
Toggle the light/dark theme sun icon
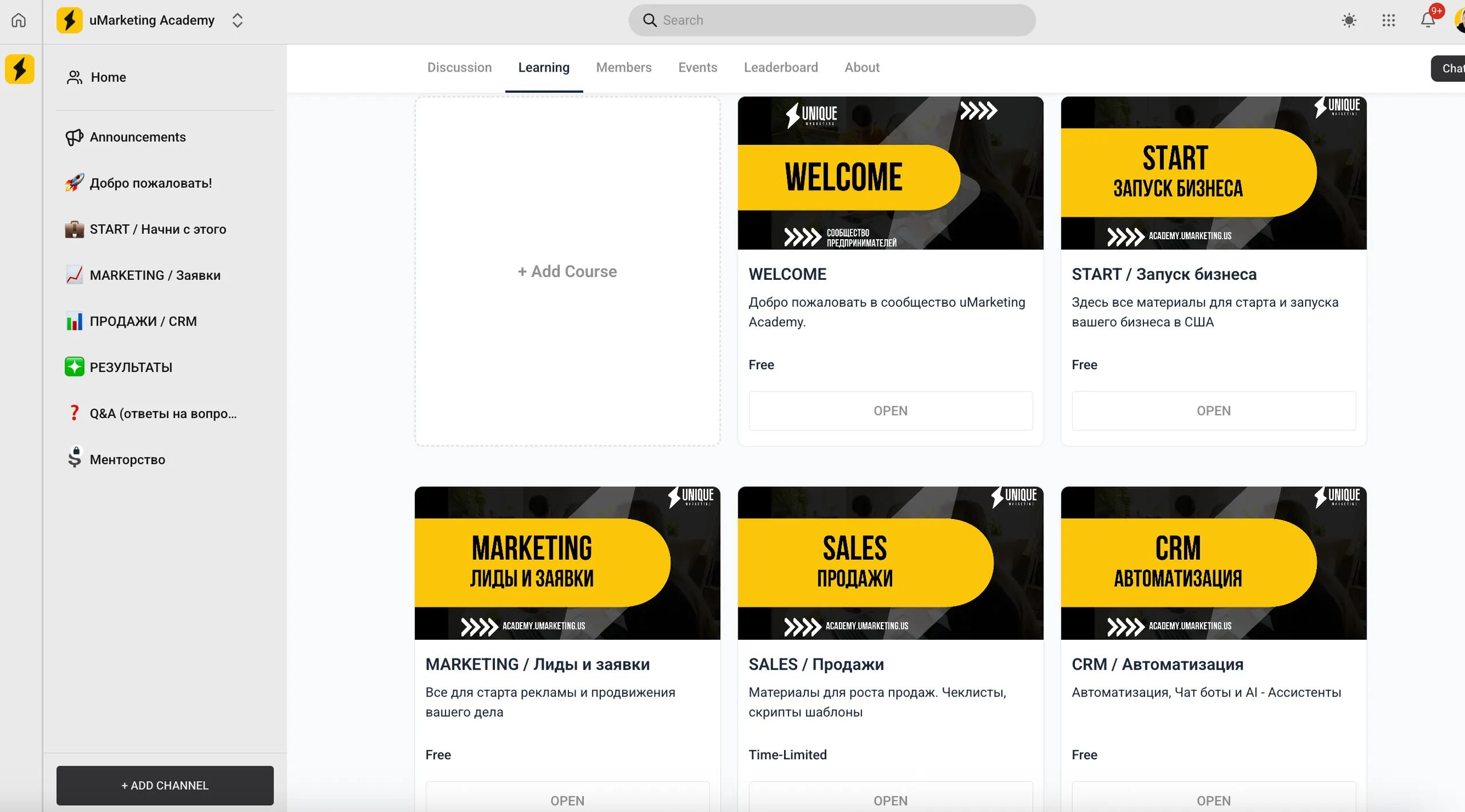tap(1349, 21)
